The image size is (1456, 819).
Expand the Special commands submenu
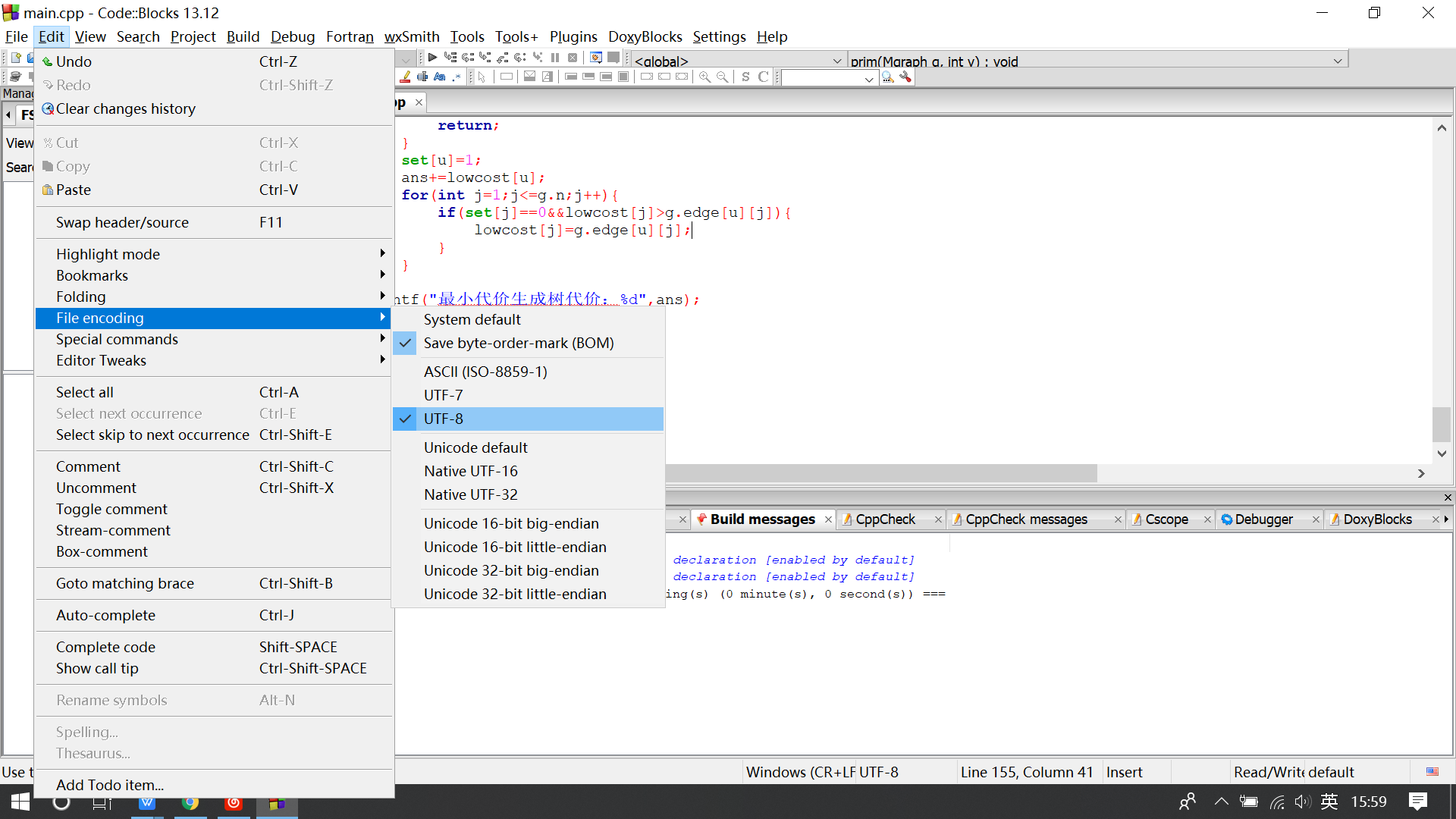213,339
